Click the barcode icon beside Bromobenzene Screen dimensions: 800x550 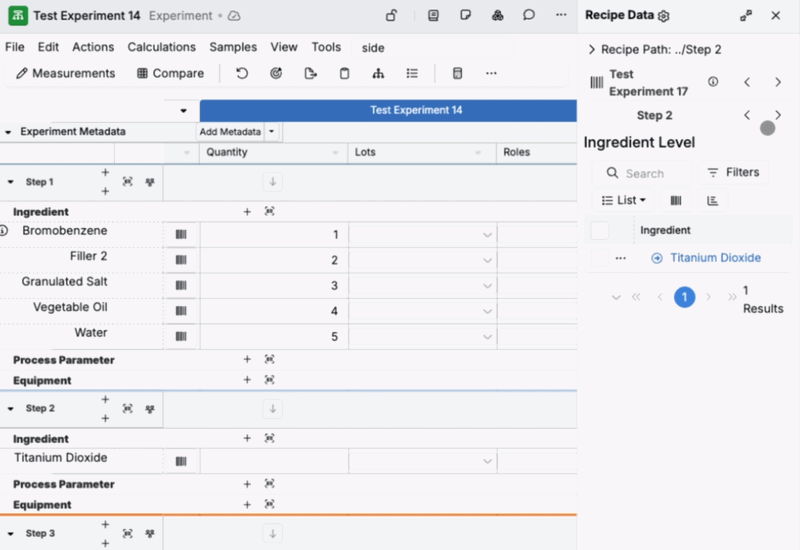[x=181, y=234]
